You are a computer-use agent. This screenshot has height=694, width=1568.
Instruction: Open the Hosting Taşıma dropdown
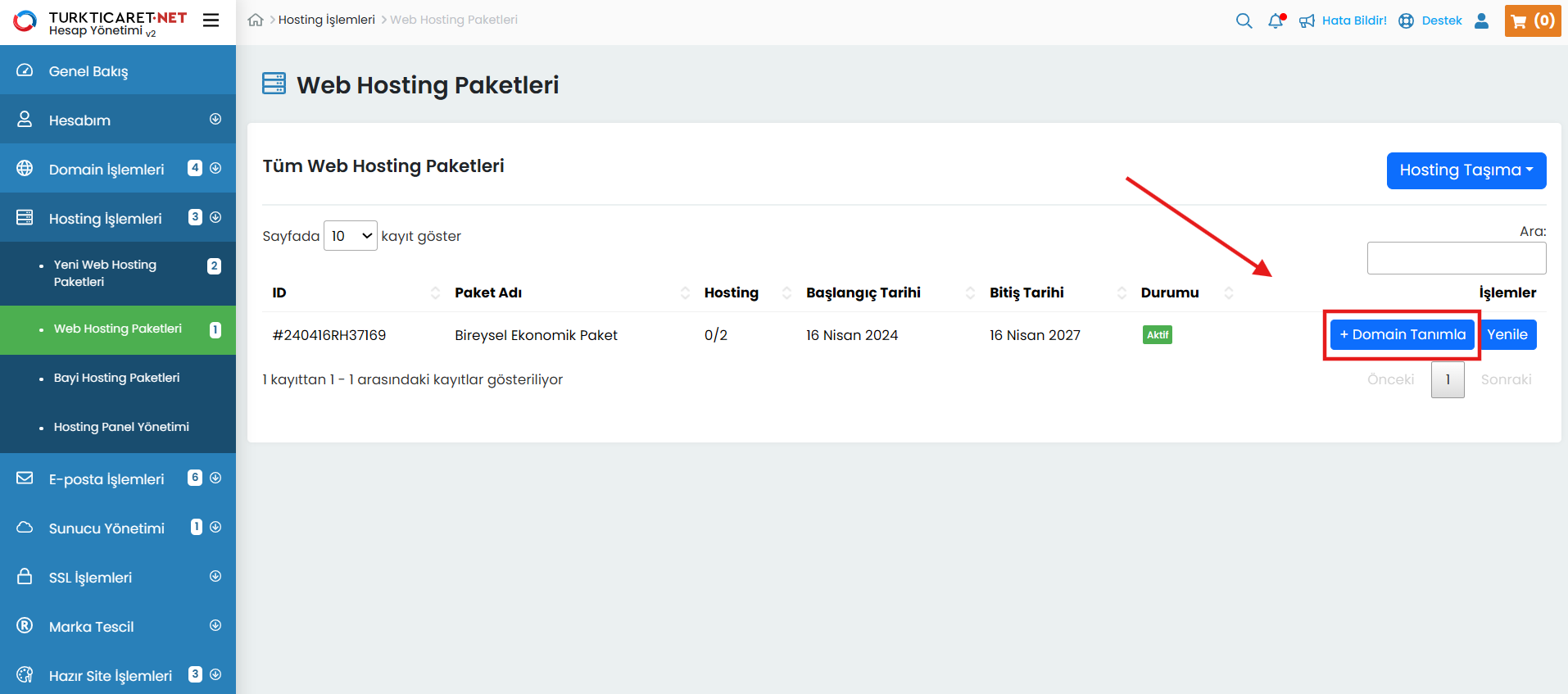1466,170
